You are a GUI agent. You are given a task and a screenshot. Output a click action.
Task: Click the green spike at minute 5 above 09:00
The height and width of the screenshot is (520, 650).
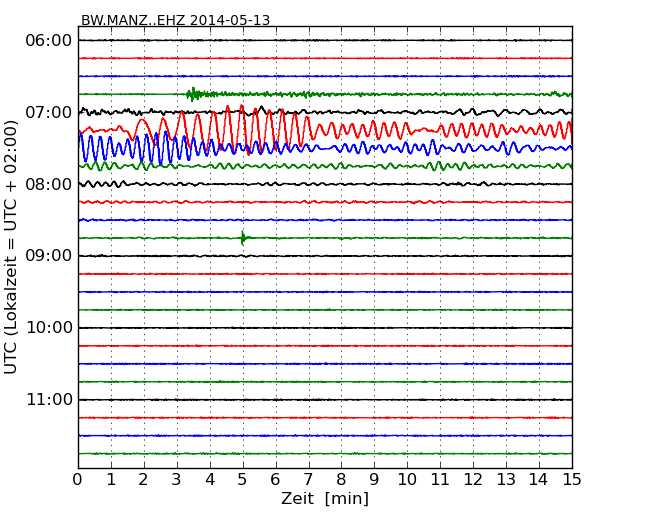point(243,238)
